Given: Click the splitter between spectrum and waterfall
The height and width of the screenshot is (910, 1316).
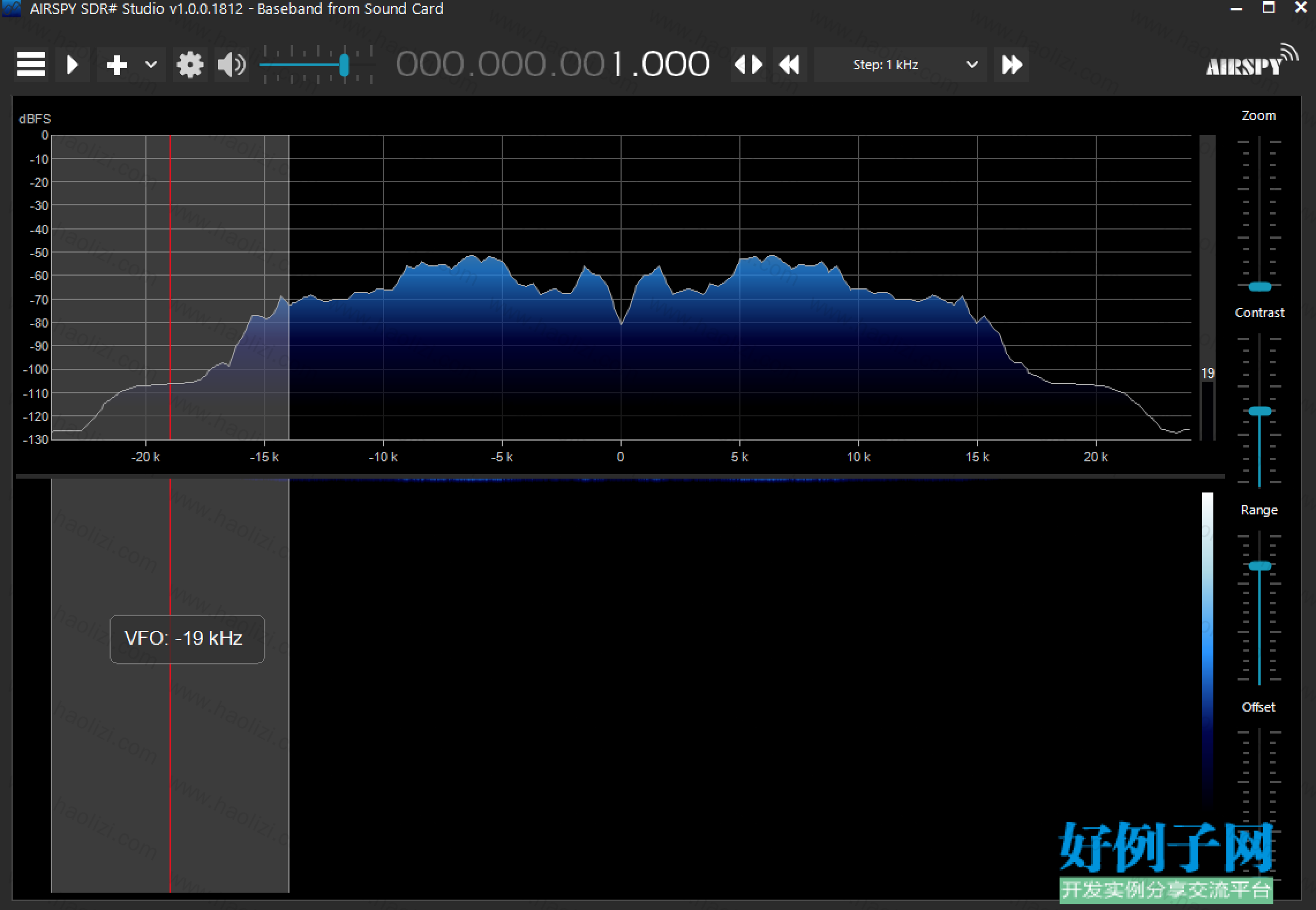Looking at the screenshot, I should pos(620,476).
